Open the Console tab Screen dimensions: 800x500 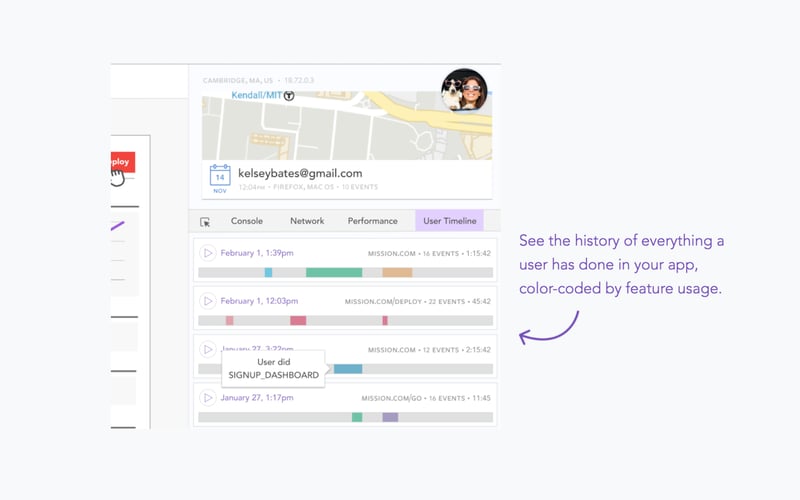tap(246, 221)
